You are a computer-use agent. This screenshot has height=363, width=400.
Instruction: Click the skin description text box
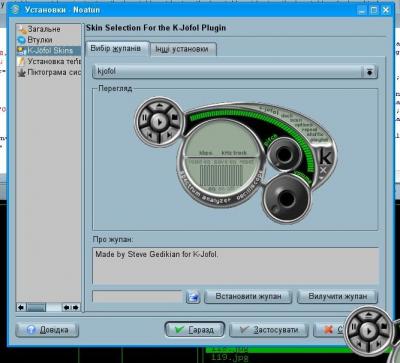click(x=235, y=265)
